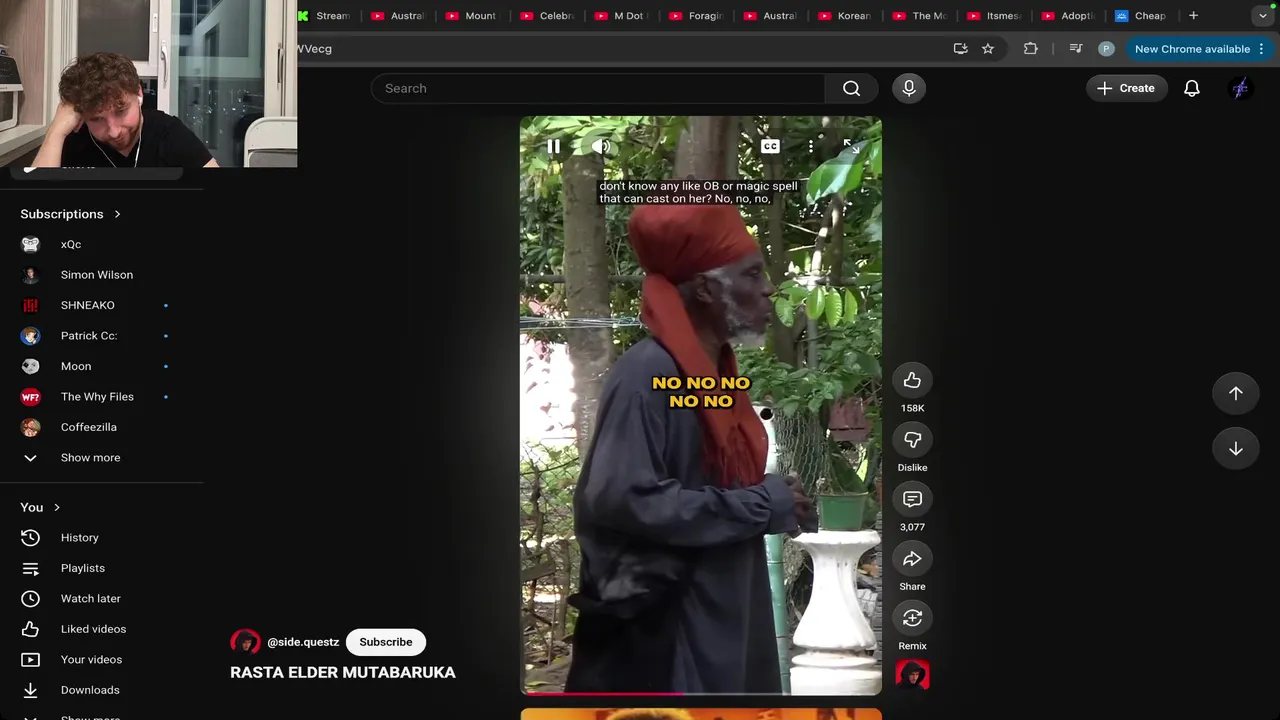Image resolution: width=1280 pixels, height=720 pixels.
Task: Like the Short with thumbs up
Action: click(912, 380)
